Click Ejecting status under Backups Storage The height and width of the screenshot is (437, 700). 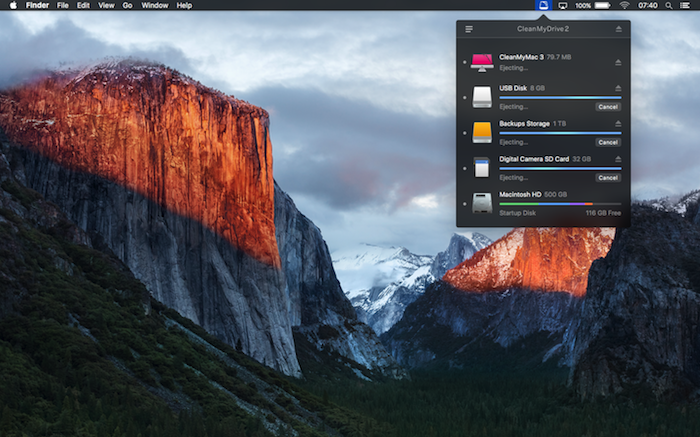513,142
